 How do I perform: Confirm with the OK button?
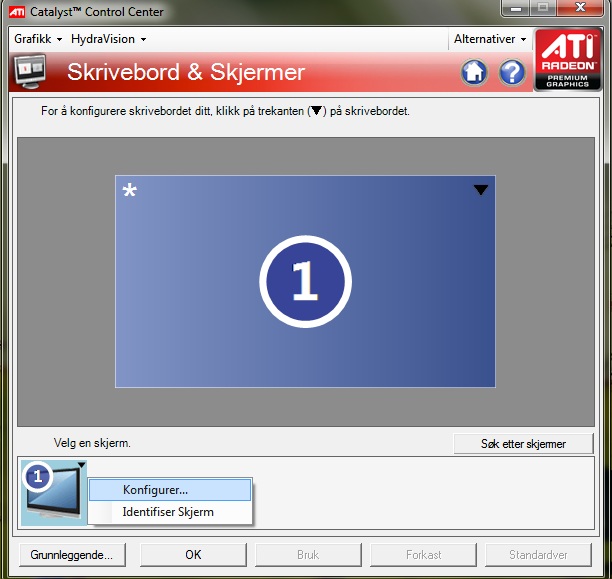coord(193,555)
